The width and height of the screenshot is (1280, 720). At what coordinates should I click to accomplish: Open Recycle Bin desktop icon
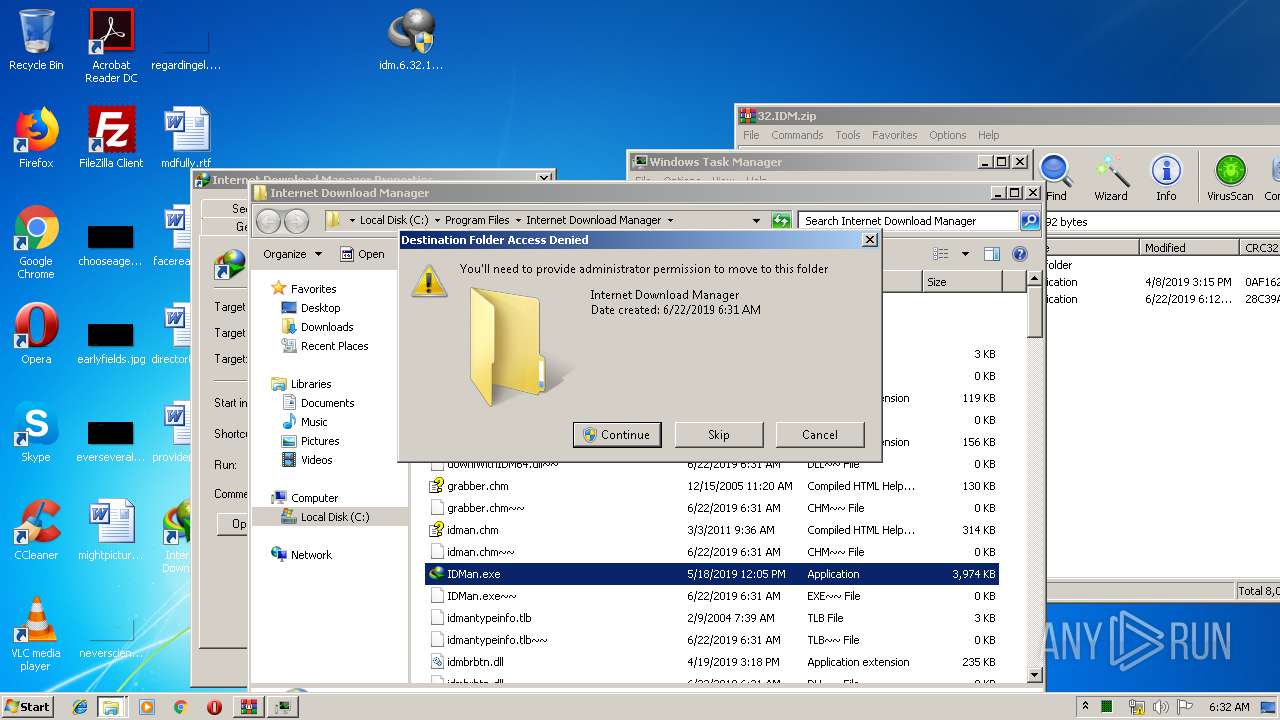(36, 41)
